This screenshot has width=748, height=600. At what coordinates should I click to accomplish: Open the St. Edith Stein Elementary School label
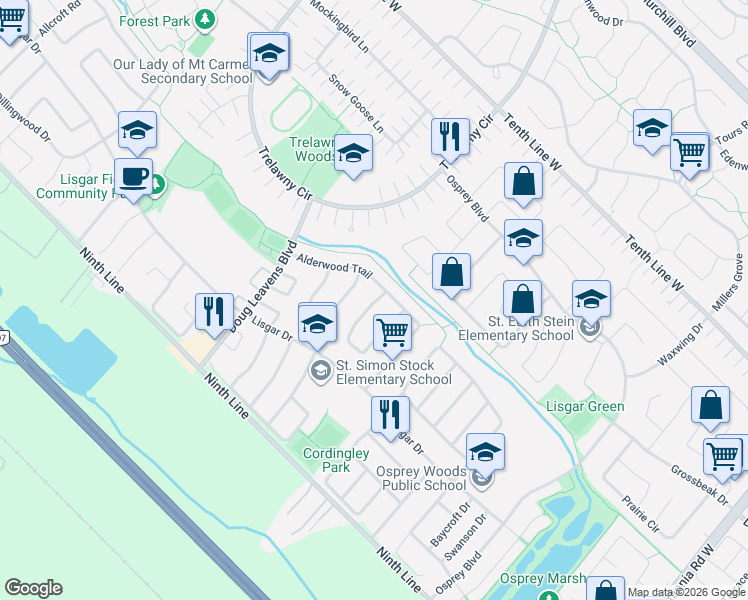(516, 328)
